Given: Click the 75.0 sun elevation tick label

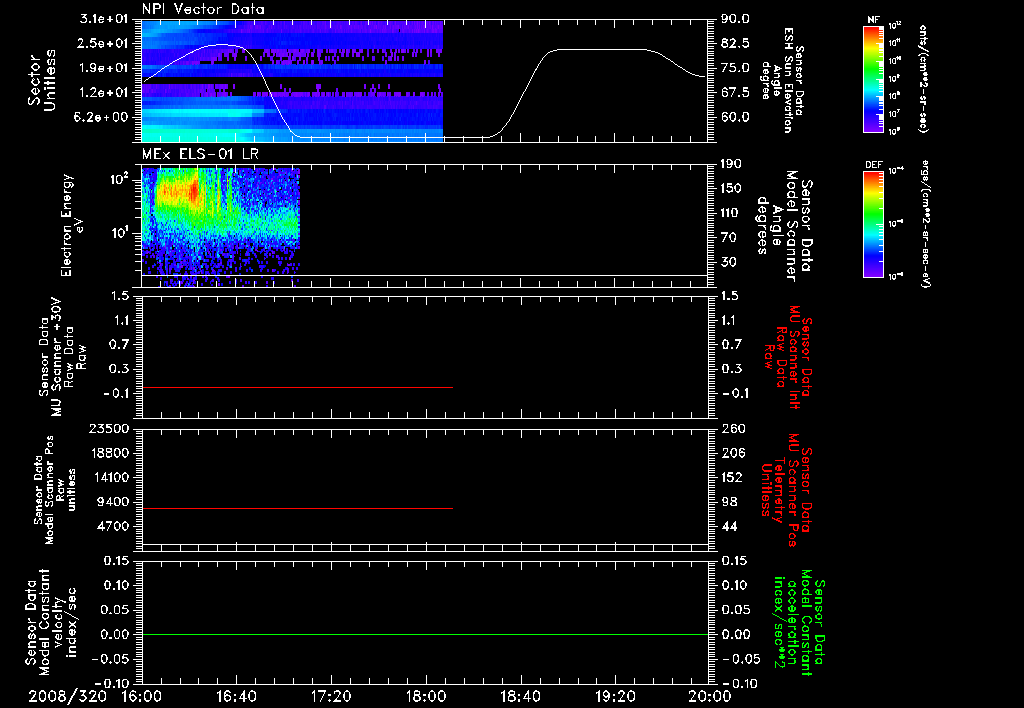Looking at the screenshot, I should point(735,68).
